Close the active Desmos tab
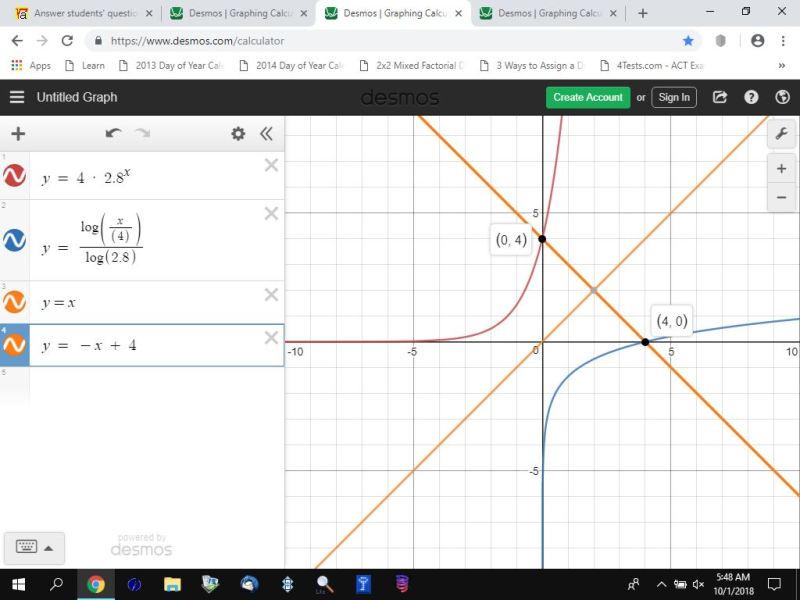Screen dimensions: 800x600 pos(458,13)
